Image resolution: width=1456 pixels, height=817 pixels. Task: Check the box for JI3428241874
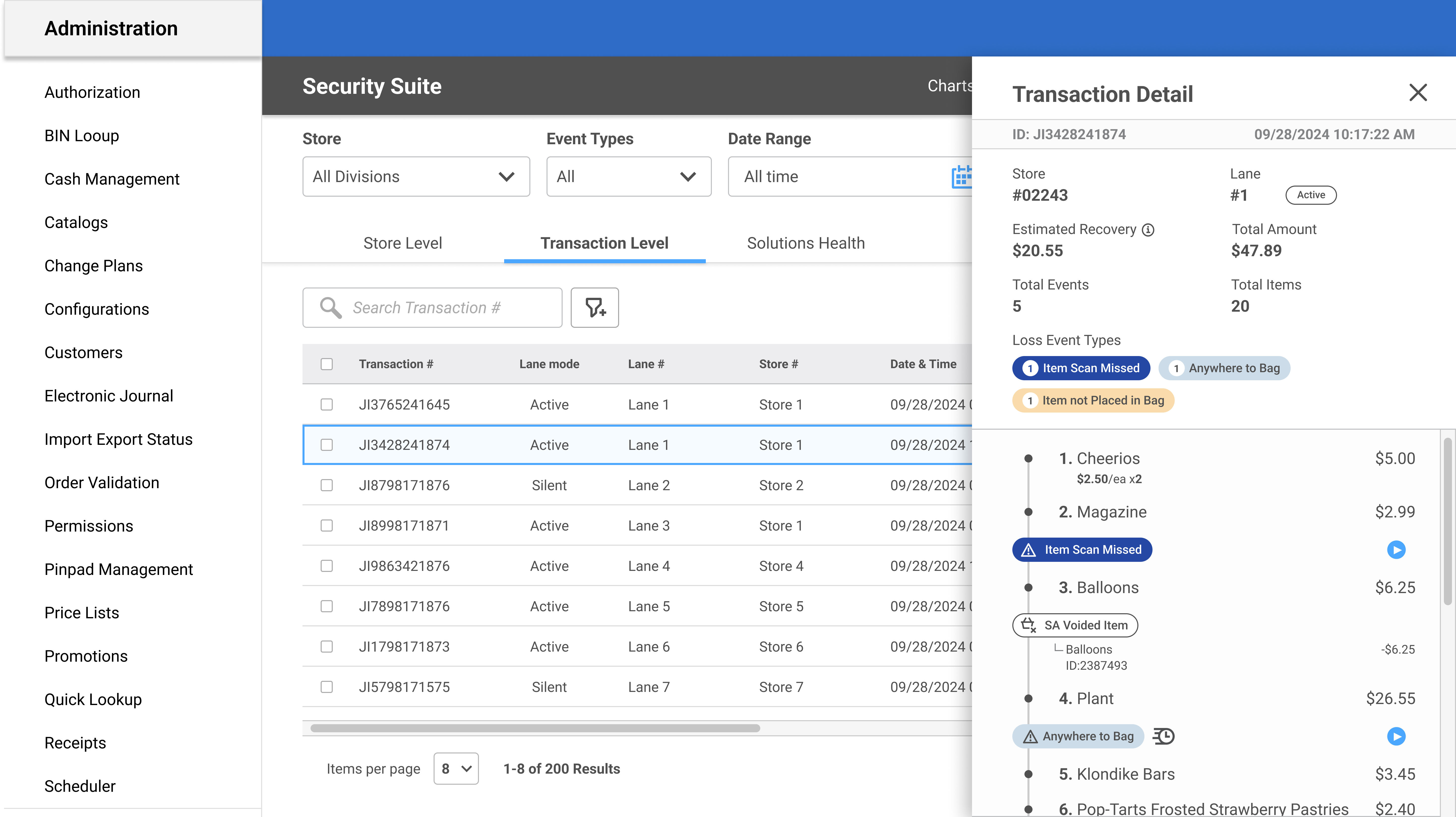[x=327, y=445]
